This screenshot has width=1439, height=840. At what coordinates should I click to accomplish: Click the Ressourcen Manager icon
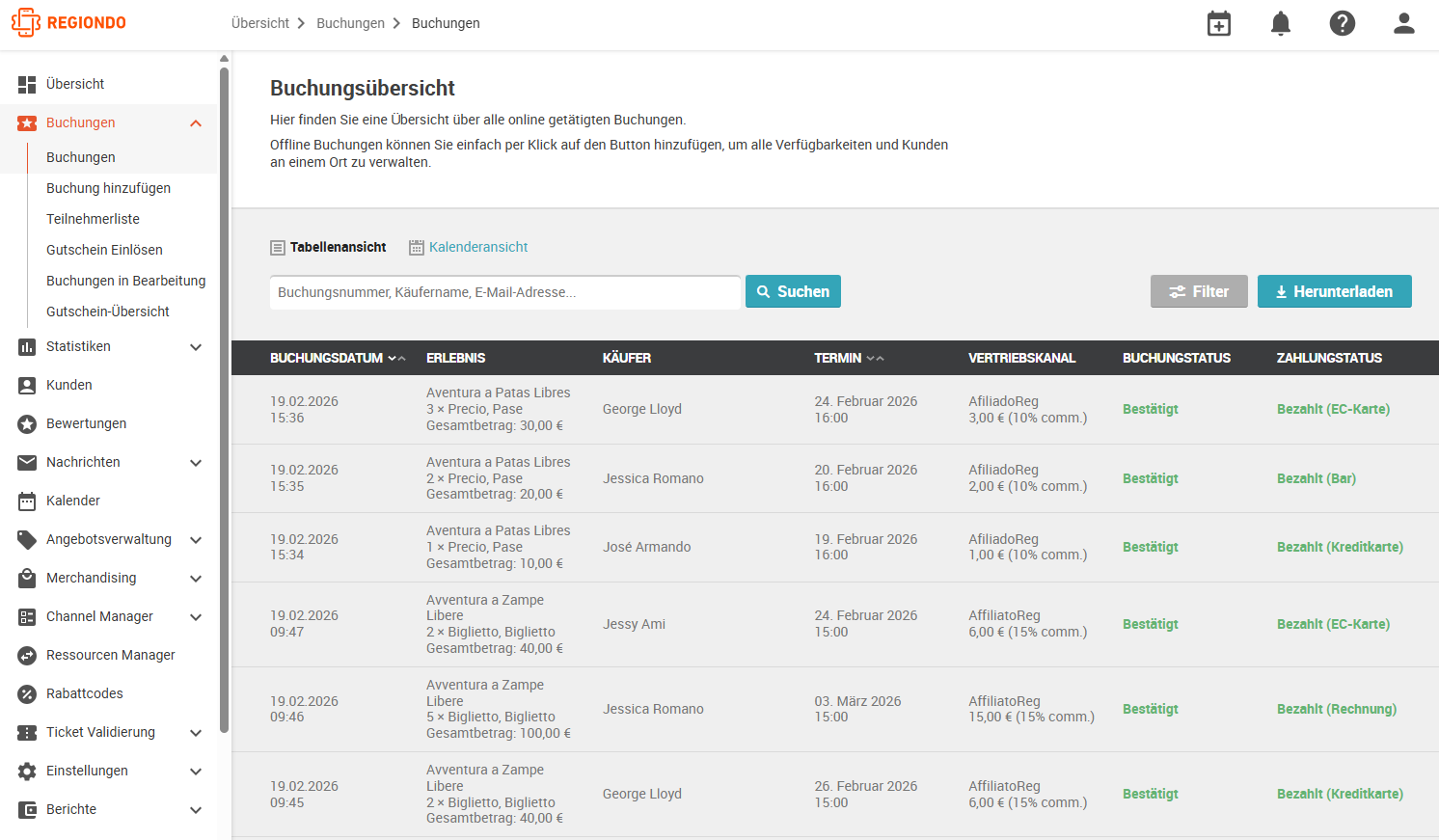point(27,655)
